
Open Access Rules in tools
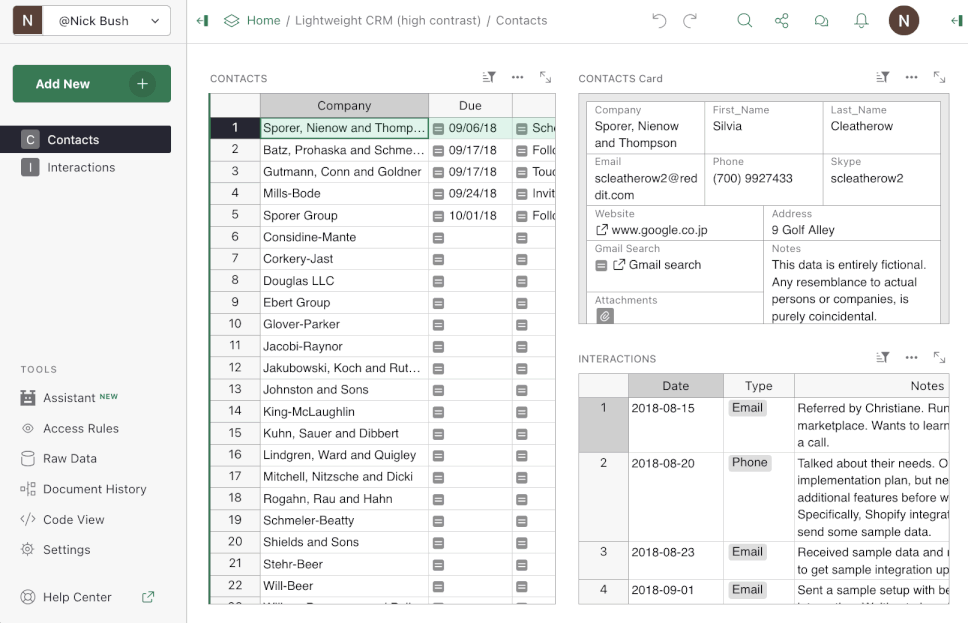[81, 428]
